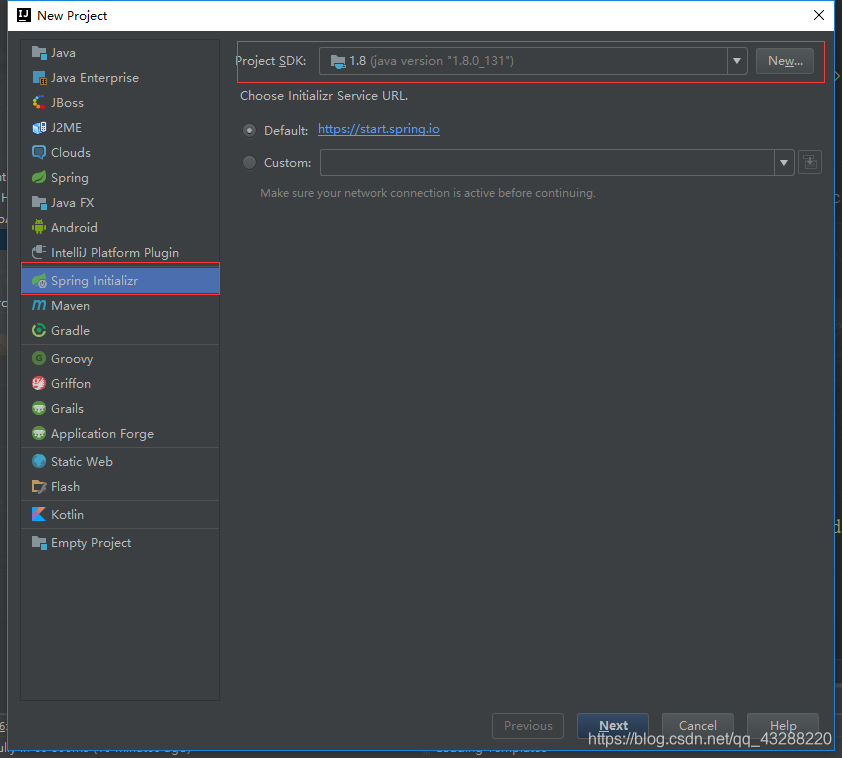Choose Groovy project type

[120, 359]
